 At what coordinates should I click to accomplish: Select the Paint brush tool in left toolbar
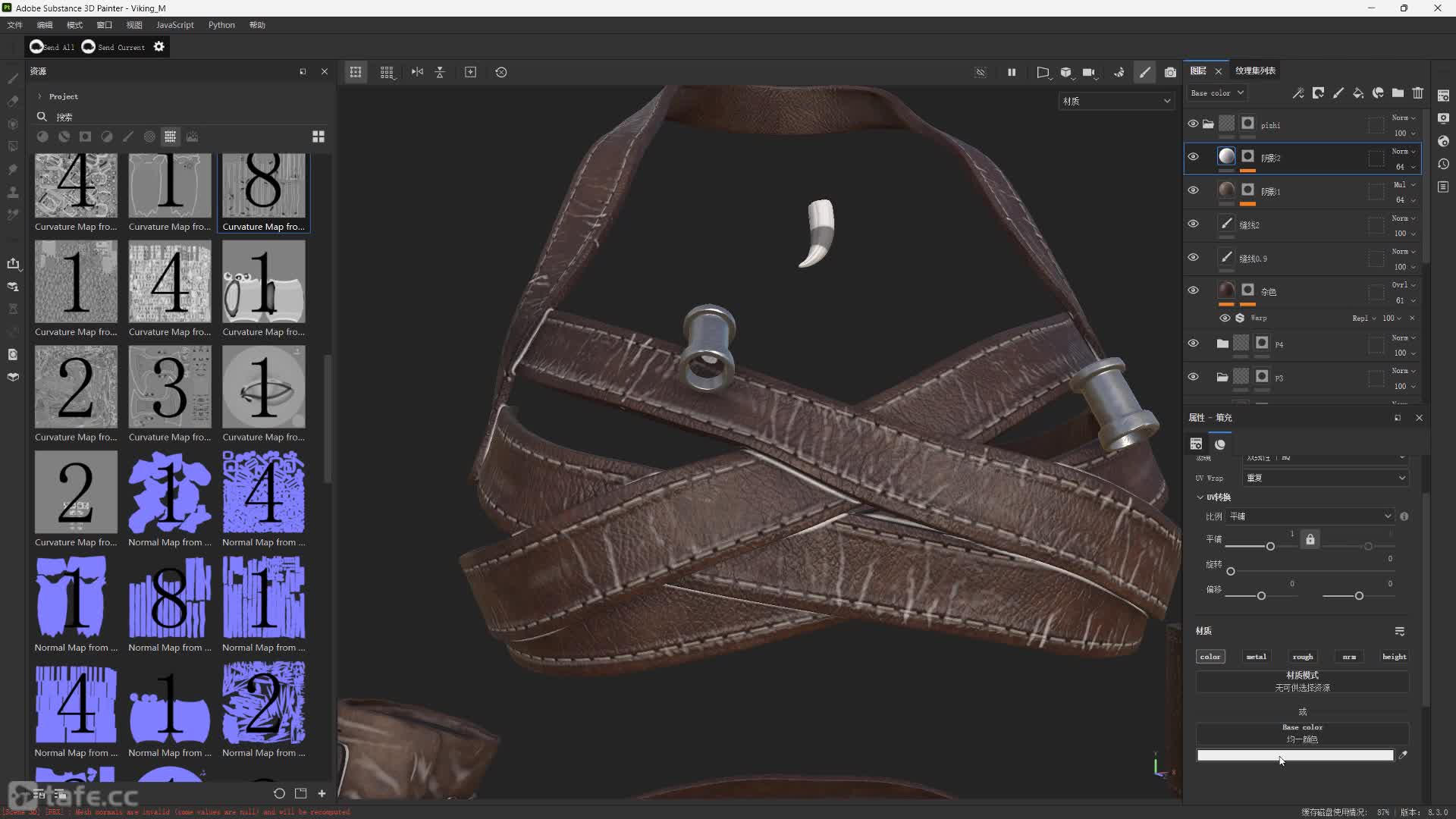pos(13,78)
